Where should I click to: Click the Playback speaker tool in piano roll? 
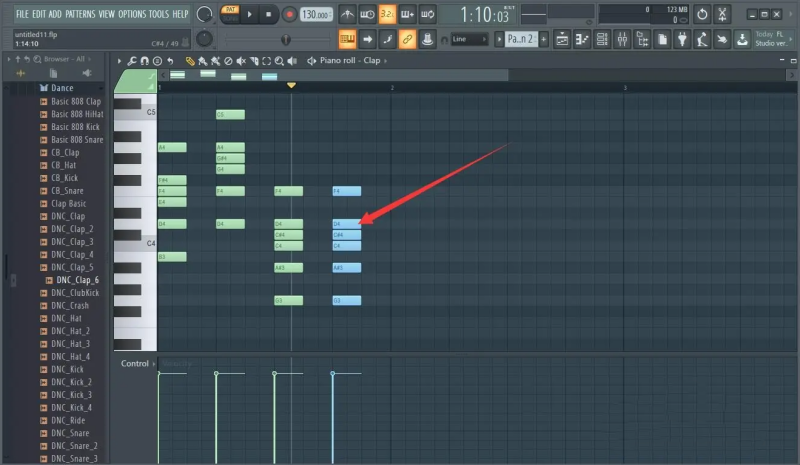pyautogui.click(x=292, y=61)
